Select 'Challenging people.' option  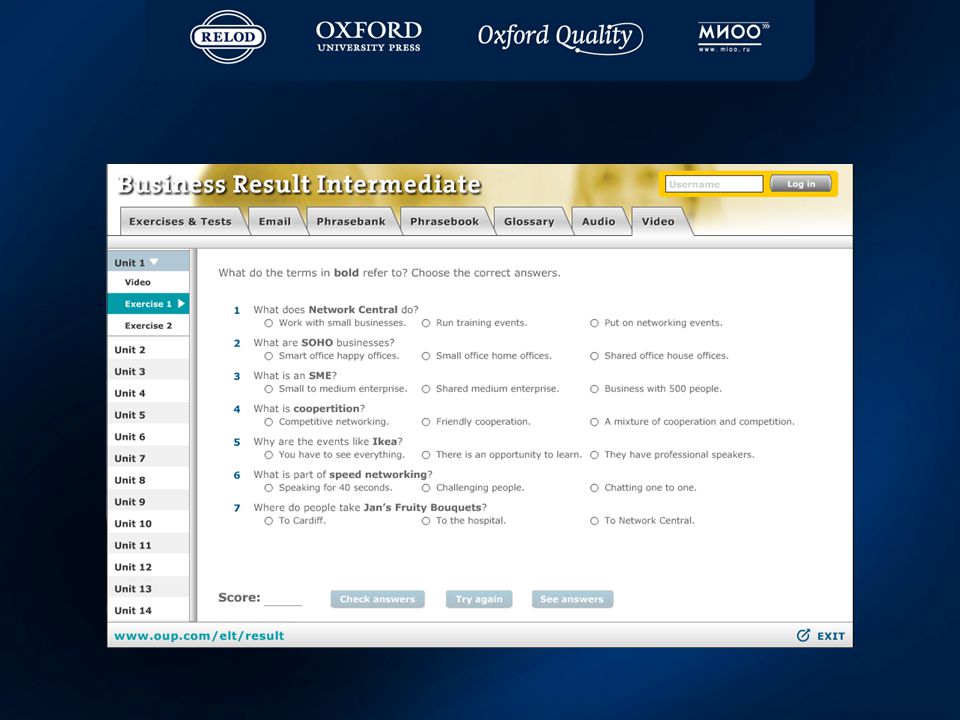(426, 489)
